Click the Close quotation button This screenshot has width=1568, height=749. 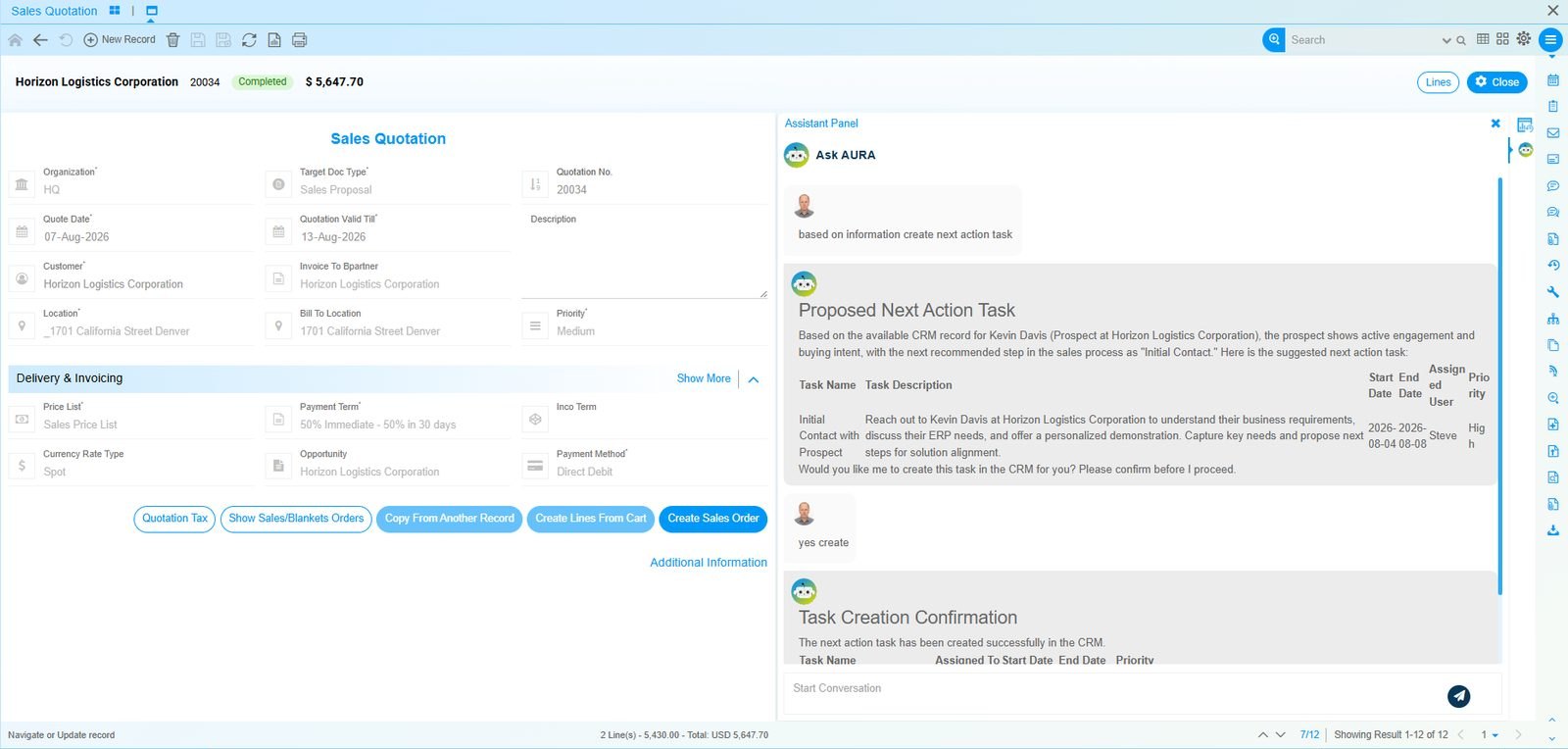pos(1496,82)
